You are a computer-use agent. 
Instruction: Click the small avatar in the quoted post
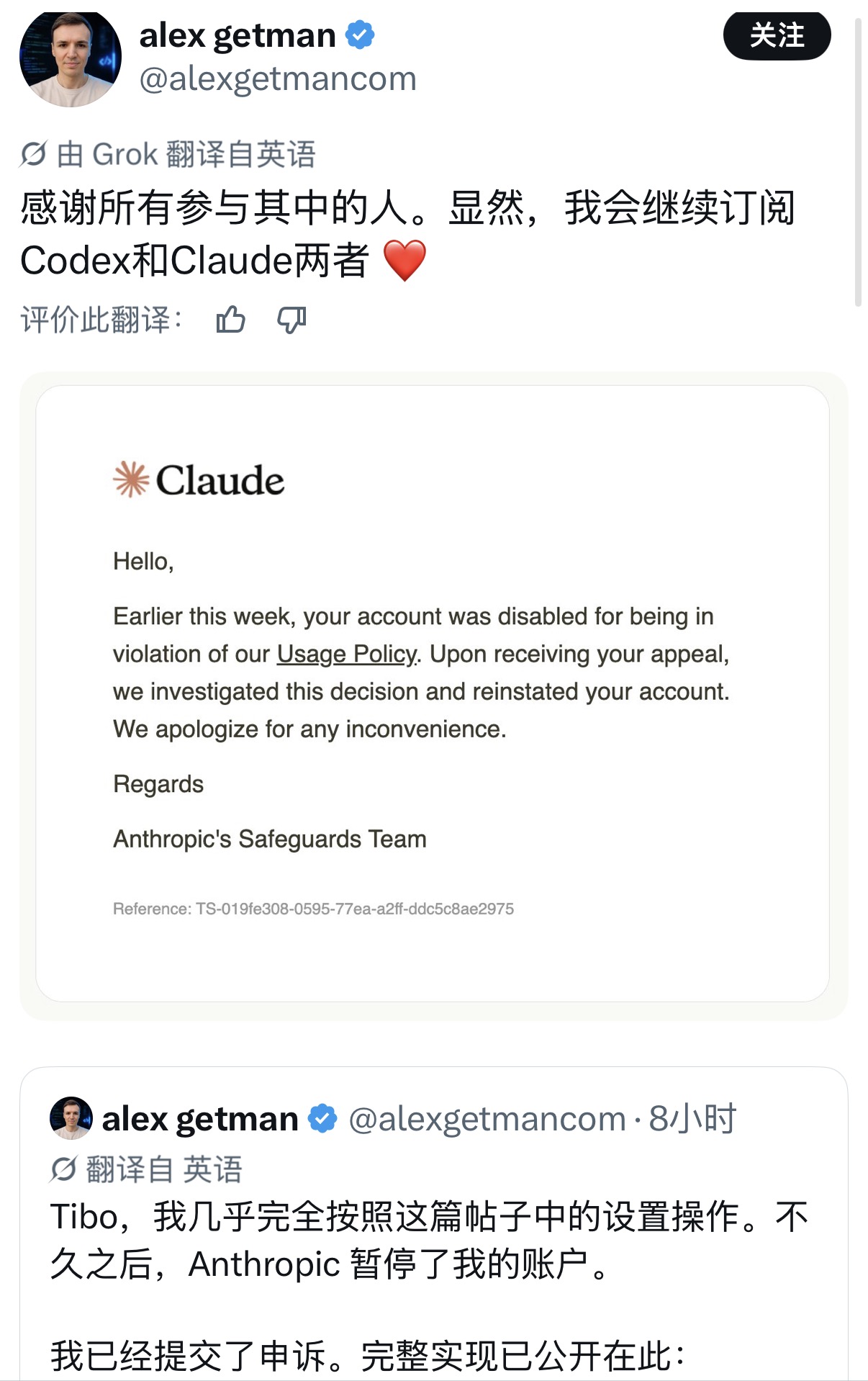pos(71,1118)
